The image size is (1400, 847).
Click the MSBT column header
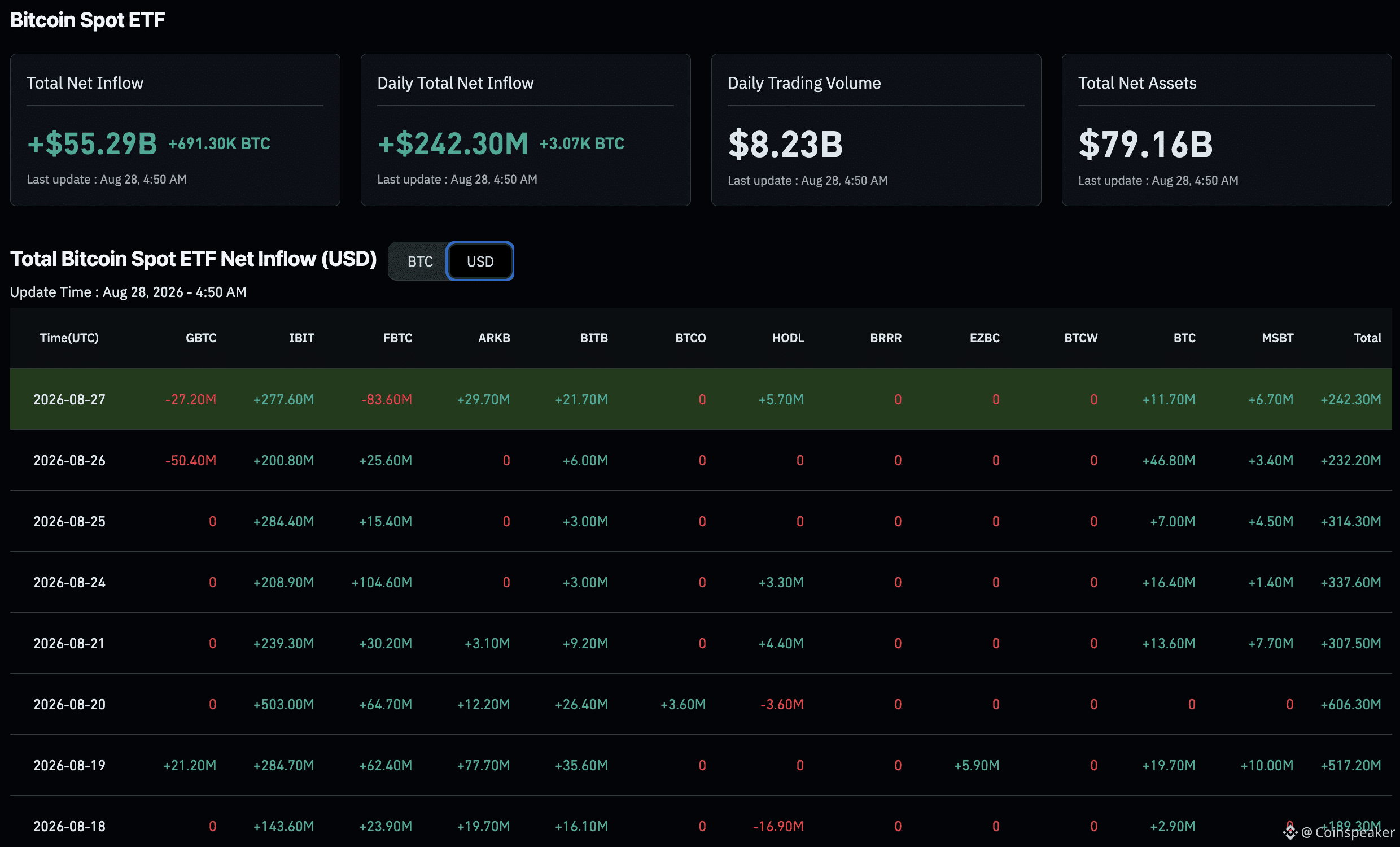(1278, 338)
